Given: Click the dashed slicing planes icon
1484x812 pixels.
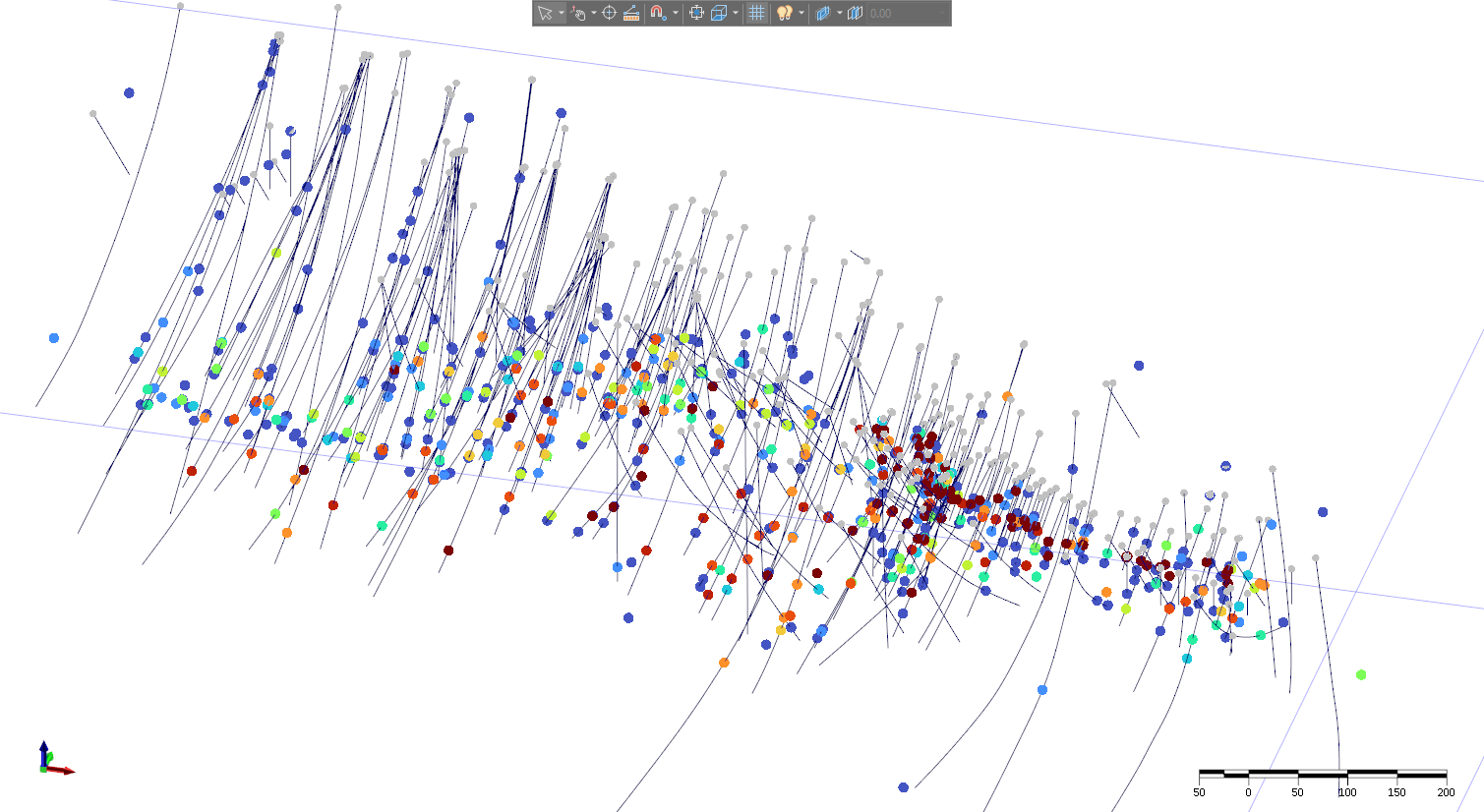Looking at the screenshot, I should pyautogui.click(x=823, y=13).
